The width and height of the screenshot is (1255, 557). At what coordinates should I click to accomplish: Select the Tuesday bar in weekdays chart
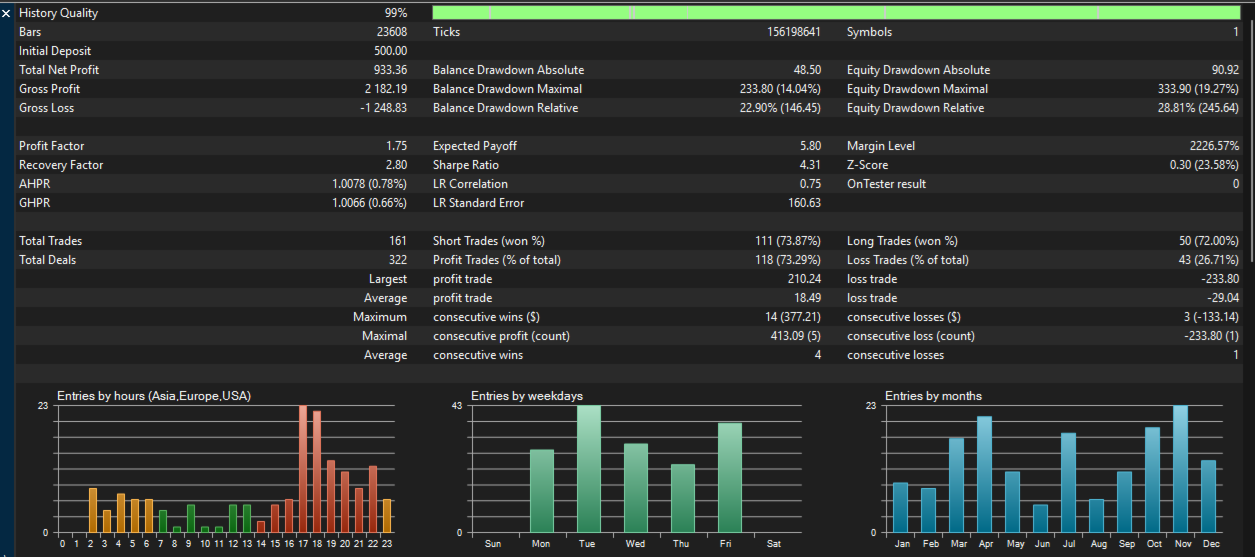click(589, 469)
